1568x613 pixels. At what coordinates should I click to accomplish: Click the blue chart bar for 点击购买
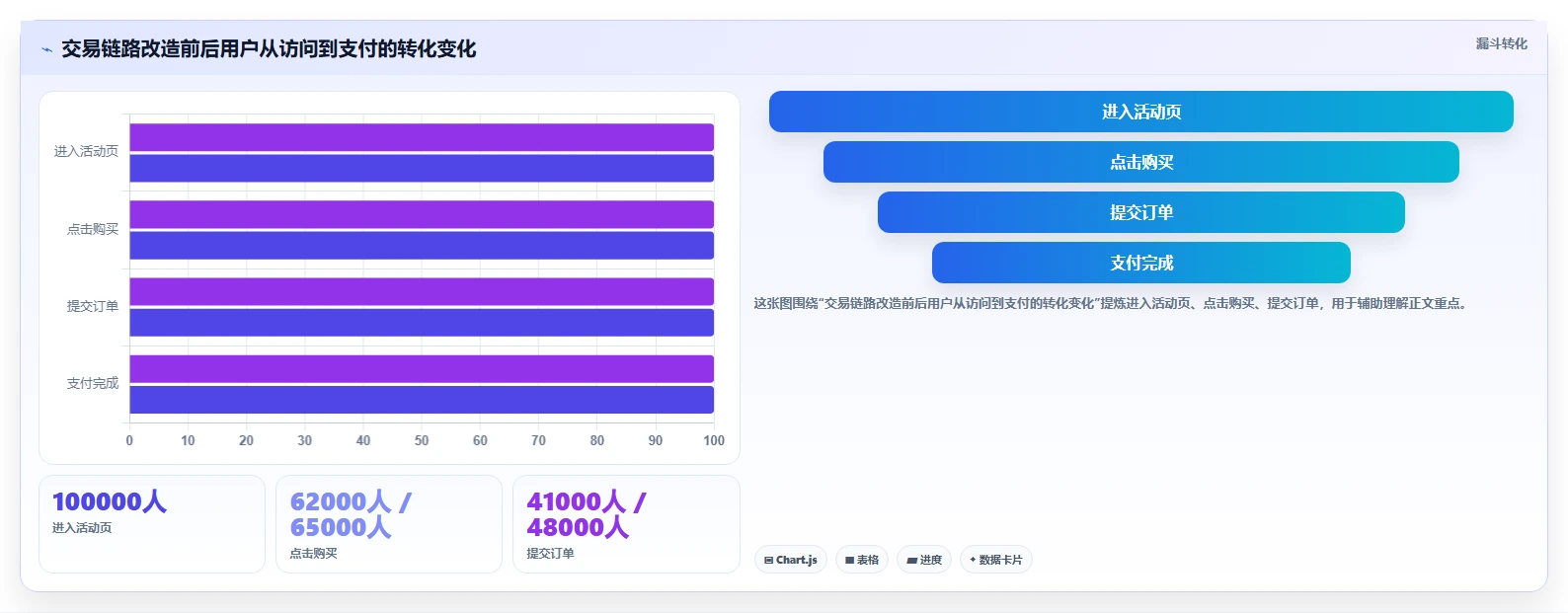click(x=422, y=245)
